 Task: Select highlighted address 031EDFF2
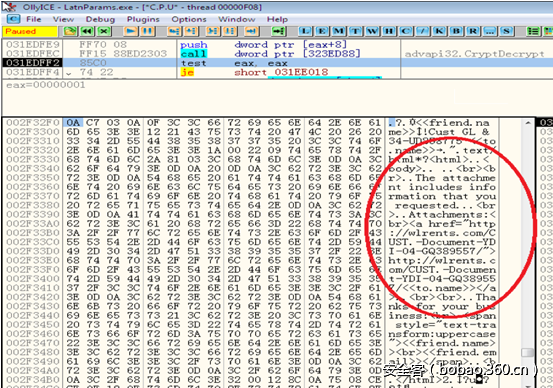(32, 63)
